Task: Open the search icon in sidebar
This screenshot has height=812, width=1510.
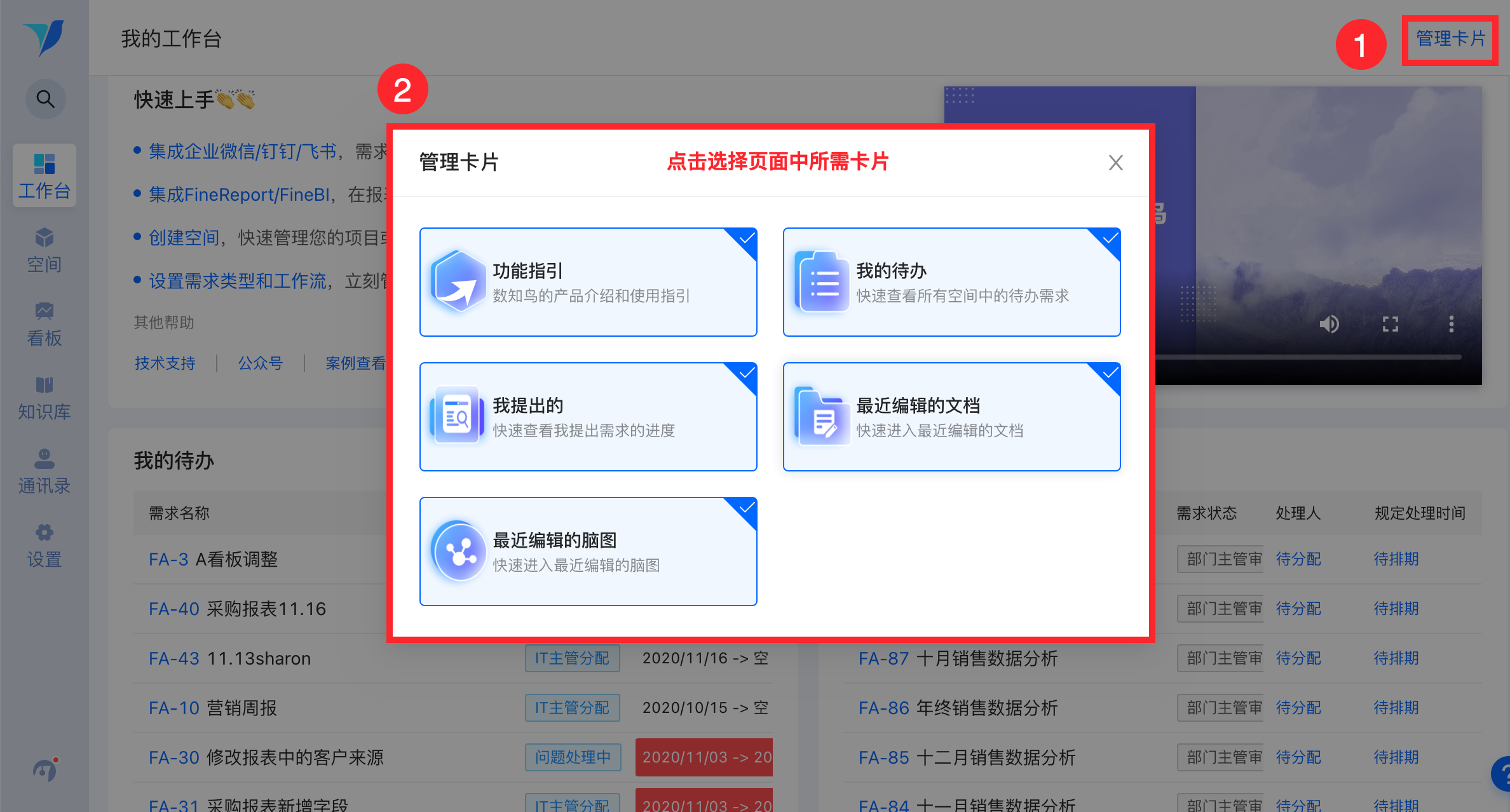Action: click(45, 99)
